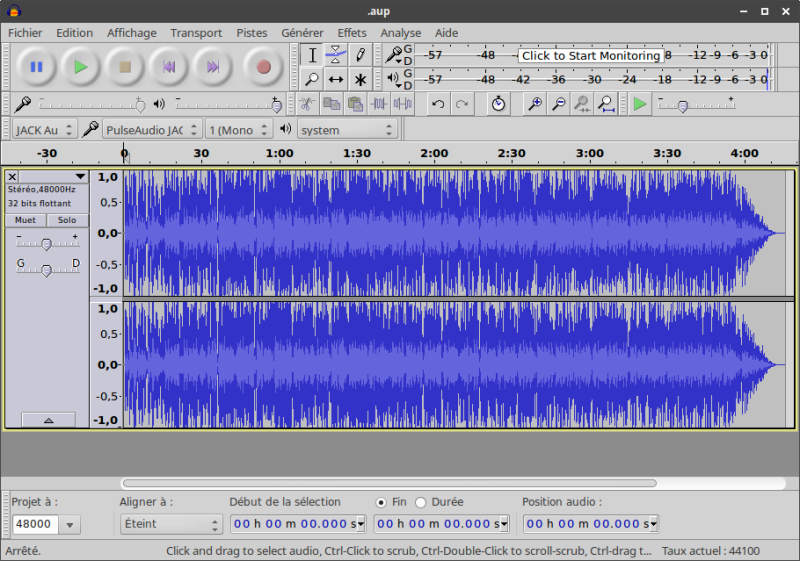Viewport: 800px width, 561px height.
Task: Click the Undo arrow icon
Action: (438, 104)
